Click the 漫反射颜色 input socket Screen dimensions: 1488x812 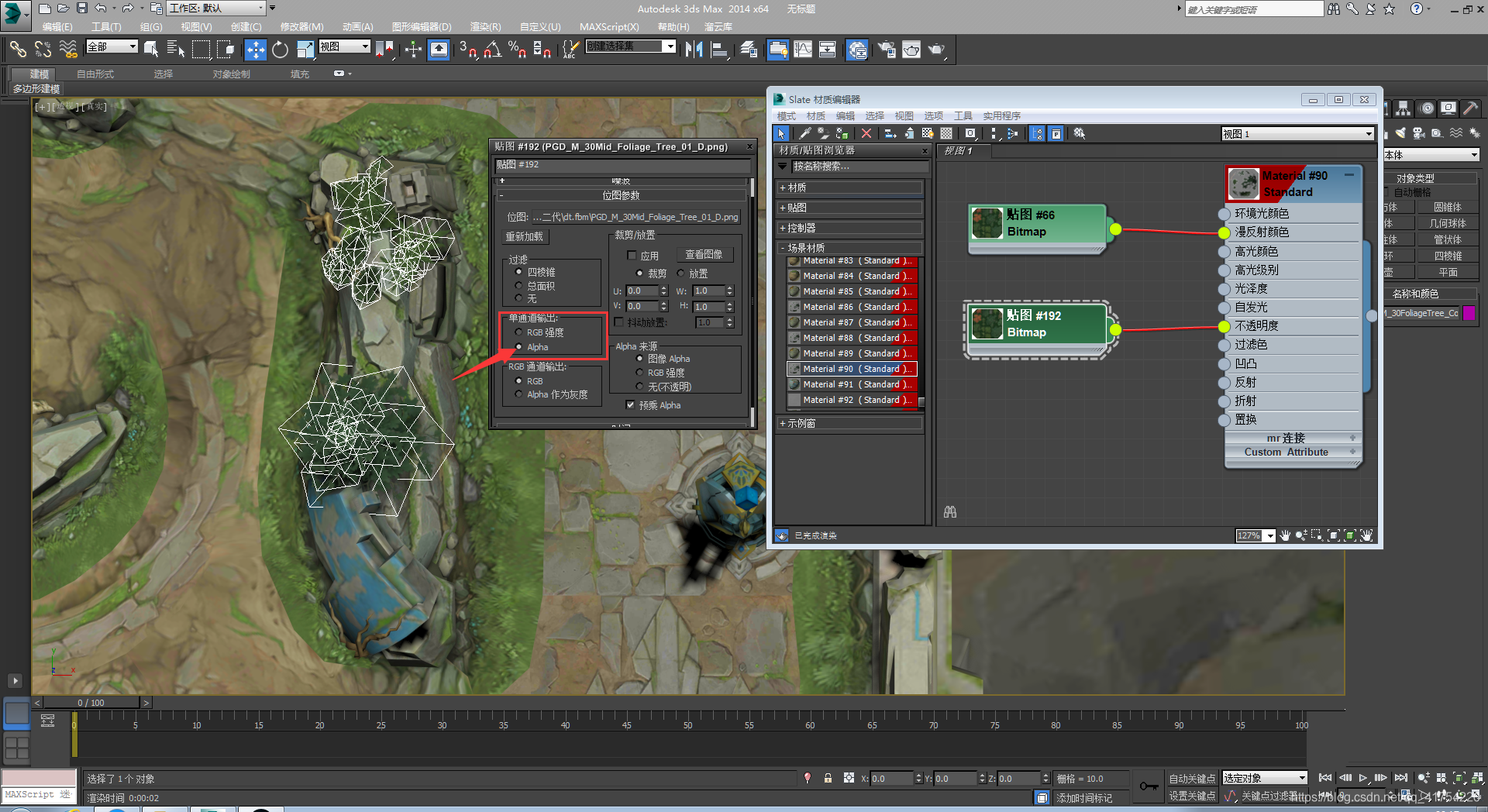(x=1224, y=232)
